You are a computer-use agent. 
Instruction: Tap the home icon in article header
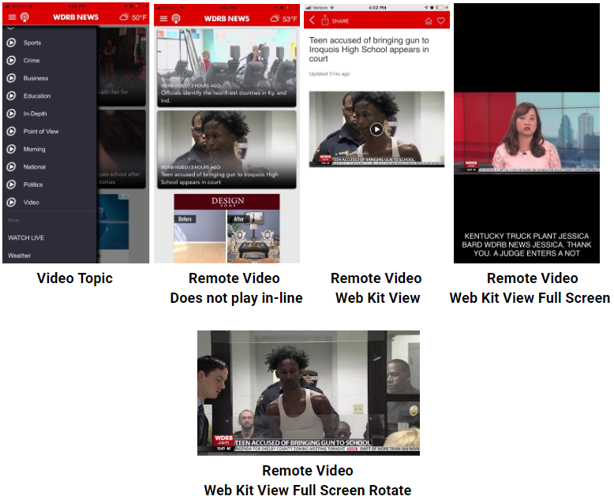pyautogui.click(x=429, y=21)
